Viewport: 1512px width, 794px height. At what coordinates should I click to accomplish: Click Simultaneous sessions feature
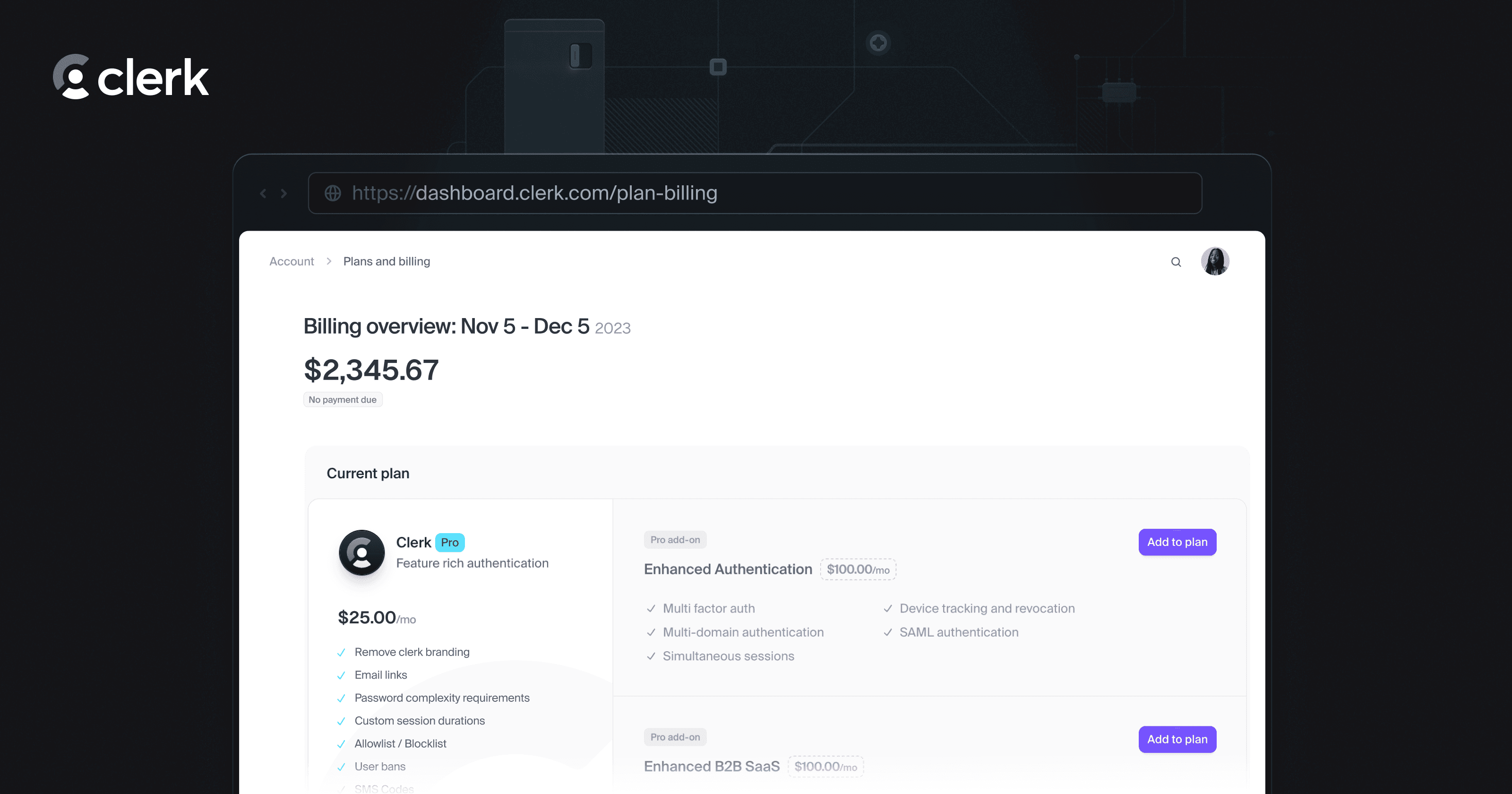tap(729, 656)
